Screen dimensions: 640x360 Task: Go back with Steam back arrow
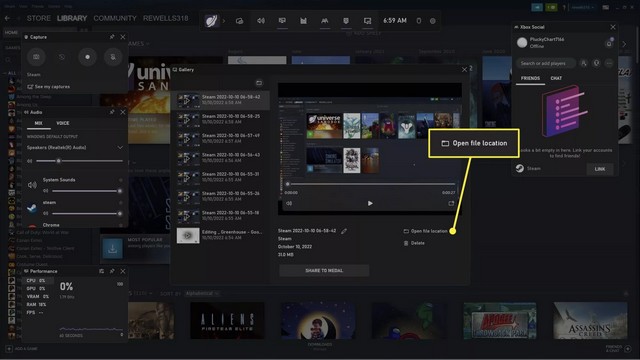click(7, 18)
